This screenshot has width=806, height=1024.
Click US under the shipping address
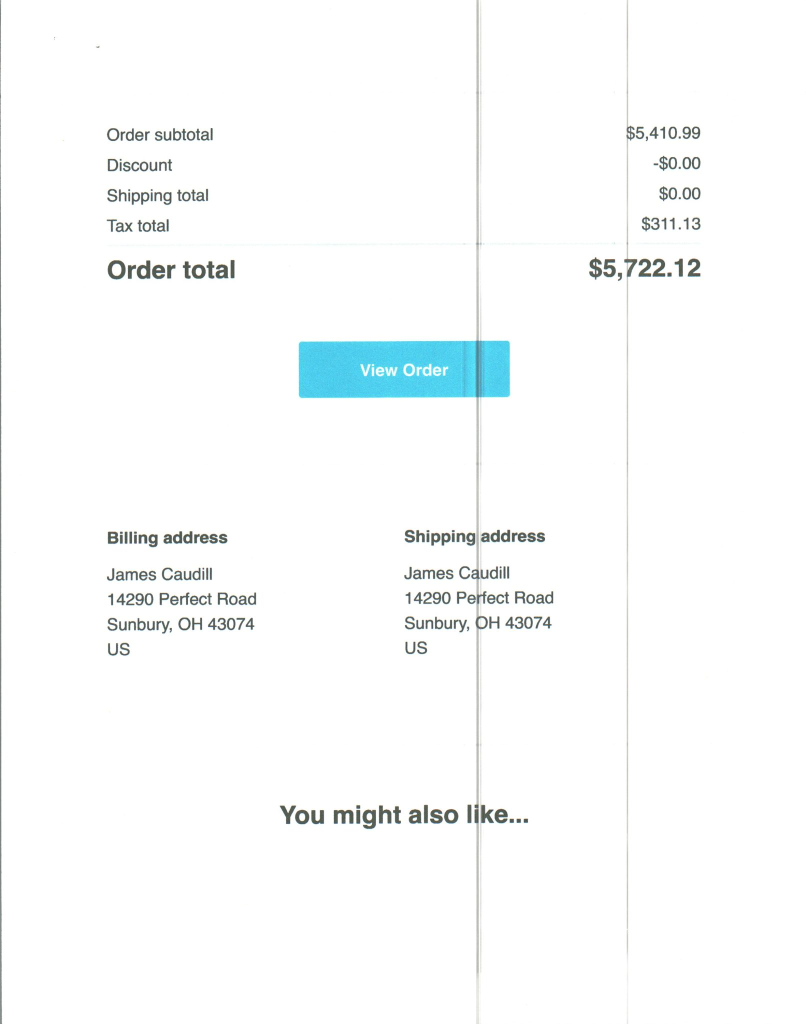coord(415,648)
